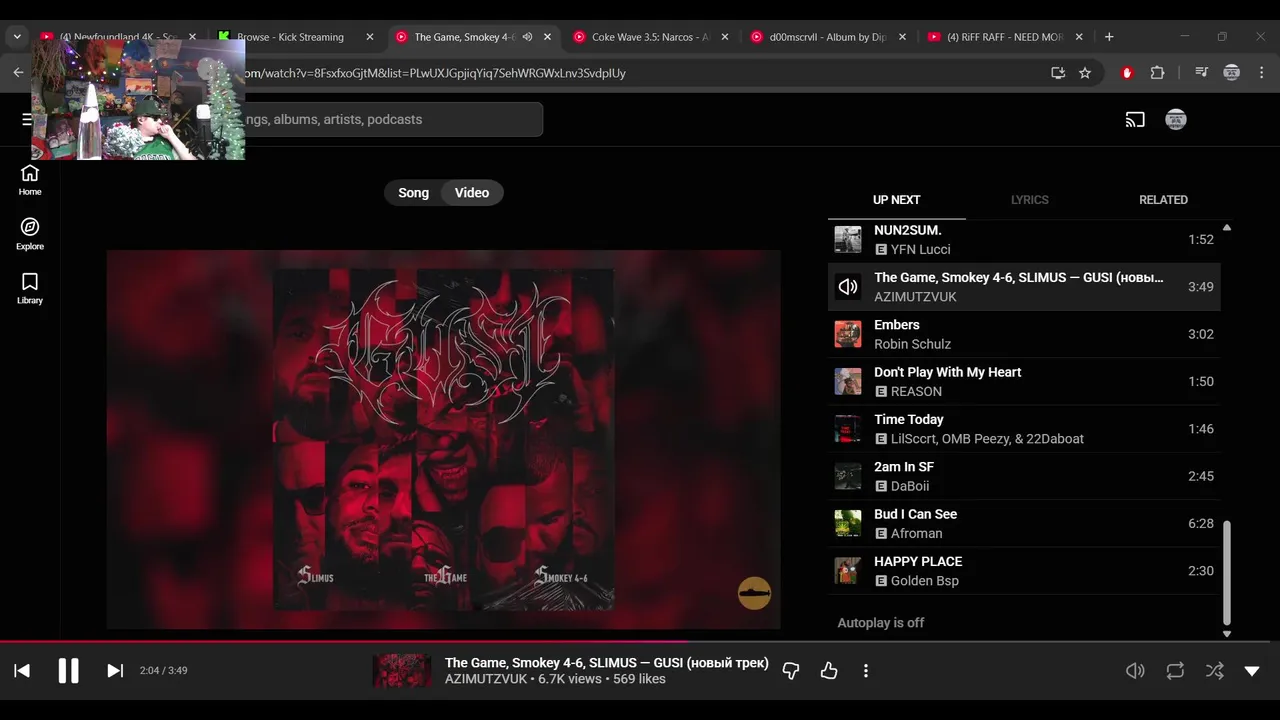Collapse the player page with down arrow
1280x720 pixels.
tap(1252, 671)
